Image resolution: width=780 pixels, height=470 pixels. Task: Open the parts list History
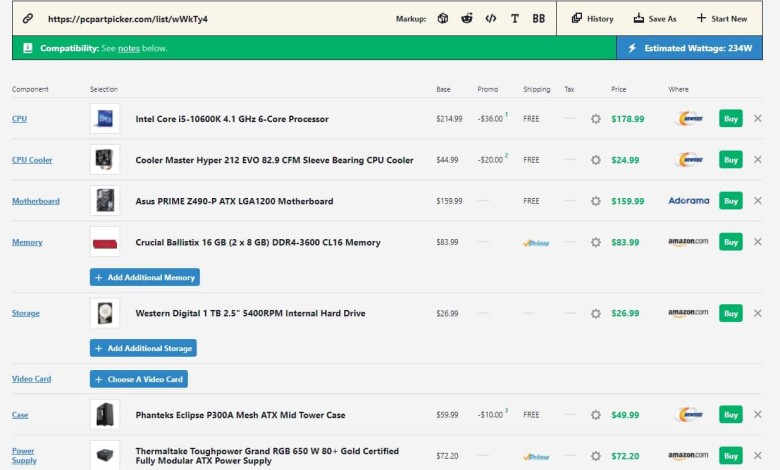pos(592,19)
